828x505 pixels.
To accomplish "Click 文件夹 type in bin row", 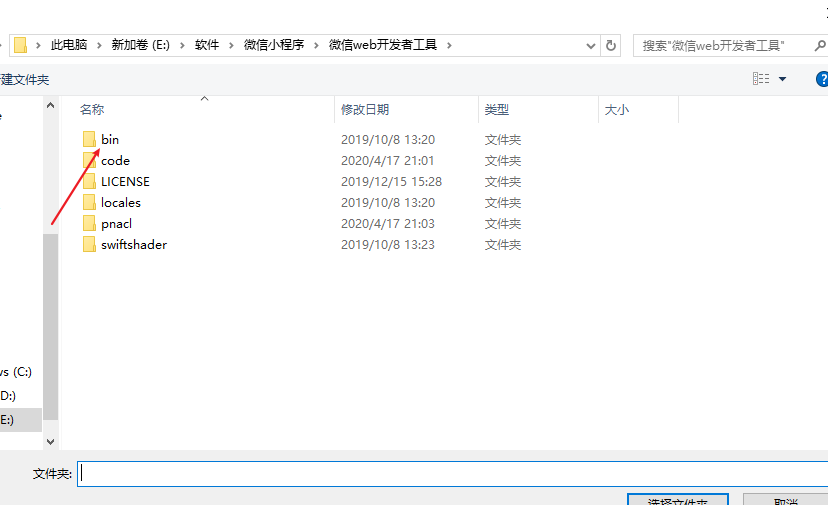I will 503,139.
